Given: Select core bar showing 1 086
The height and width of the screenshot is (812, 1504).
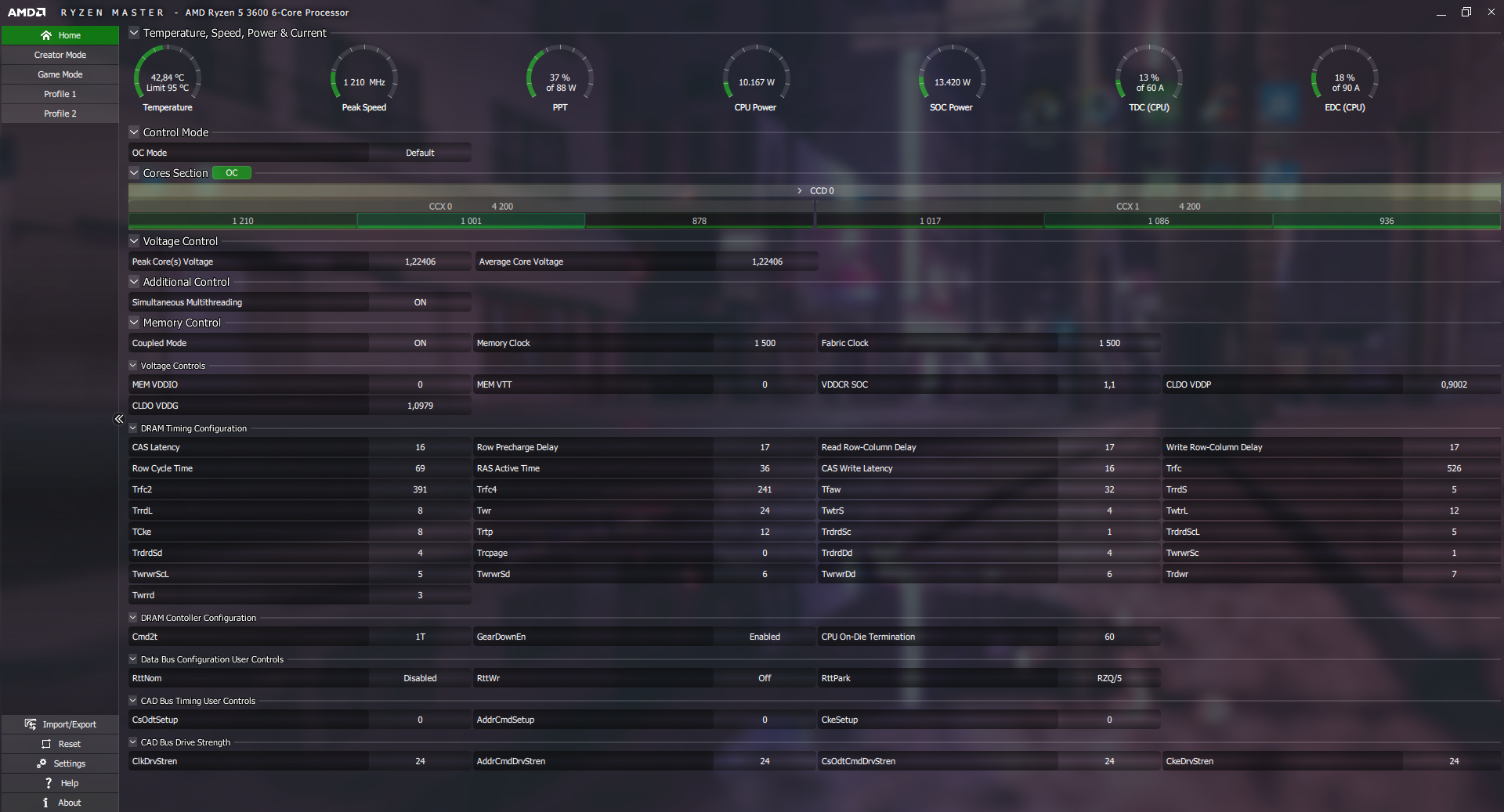Looking at the screenshot, I should coord(1159,221).
